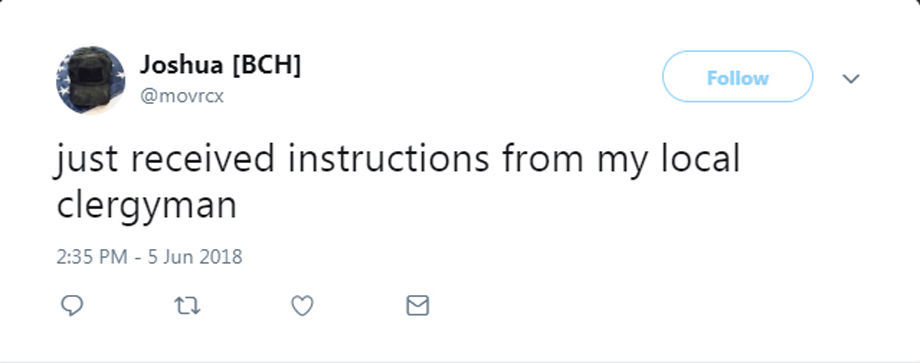Tap the blue-outlined Follow pill button

(x=738, y=77)
